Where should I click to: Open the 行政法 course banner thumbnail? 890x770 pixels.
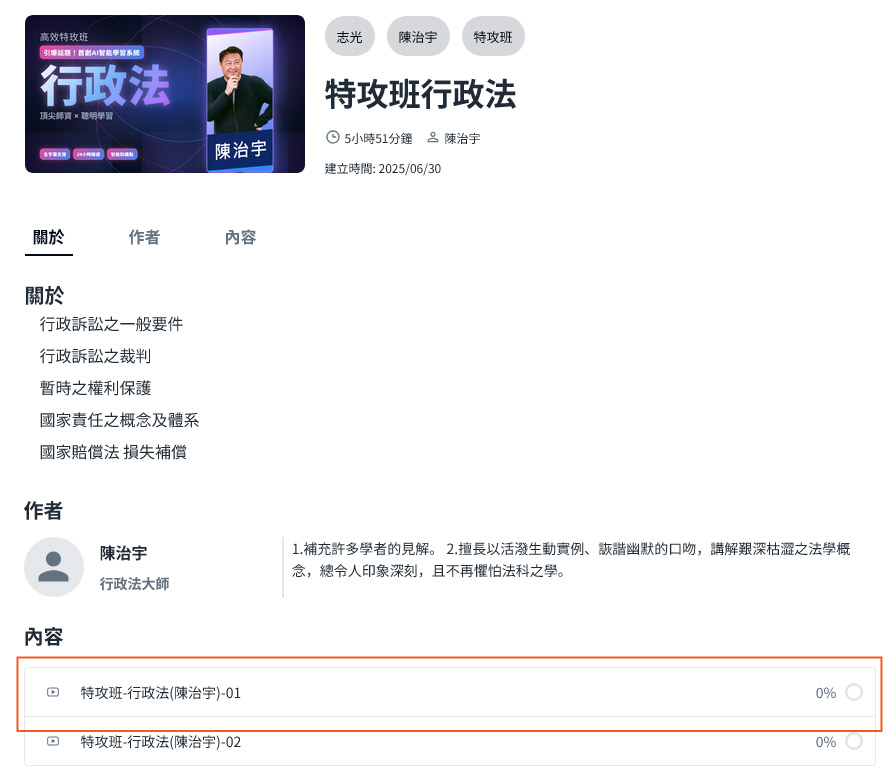165,94
